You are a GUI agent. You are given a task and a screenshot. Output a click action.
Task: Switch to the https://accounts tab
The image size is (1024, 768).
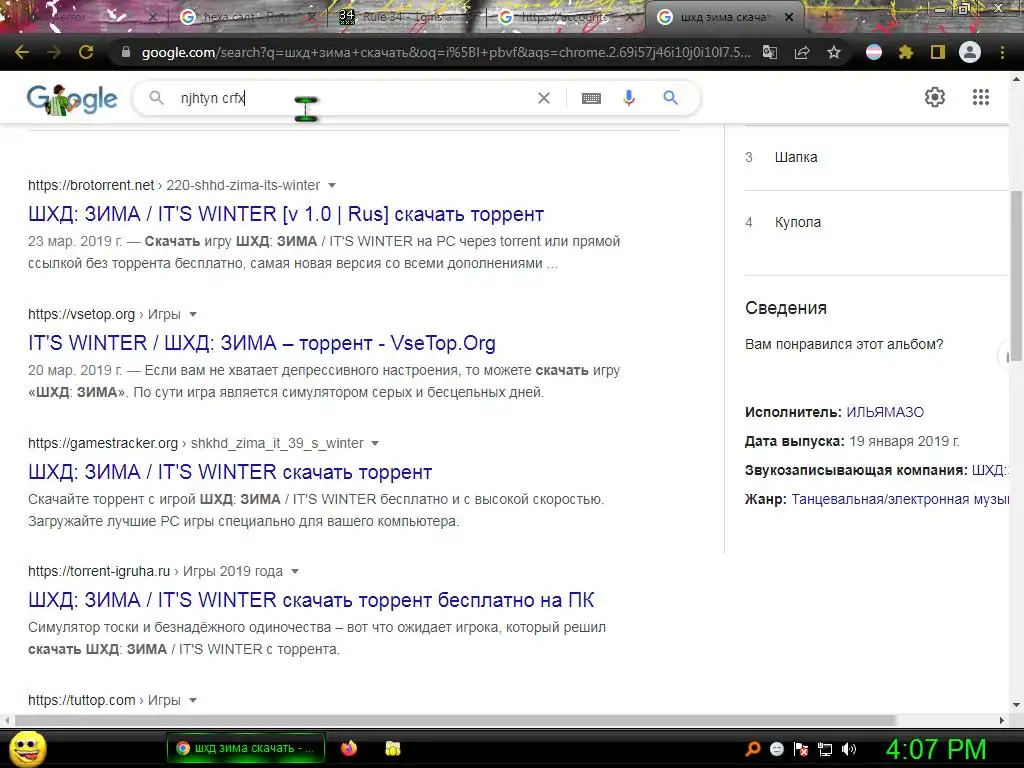point(565,17)
